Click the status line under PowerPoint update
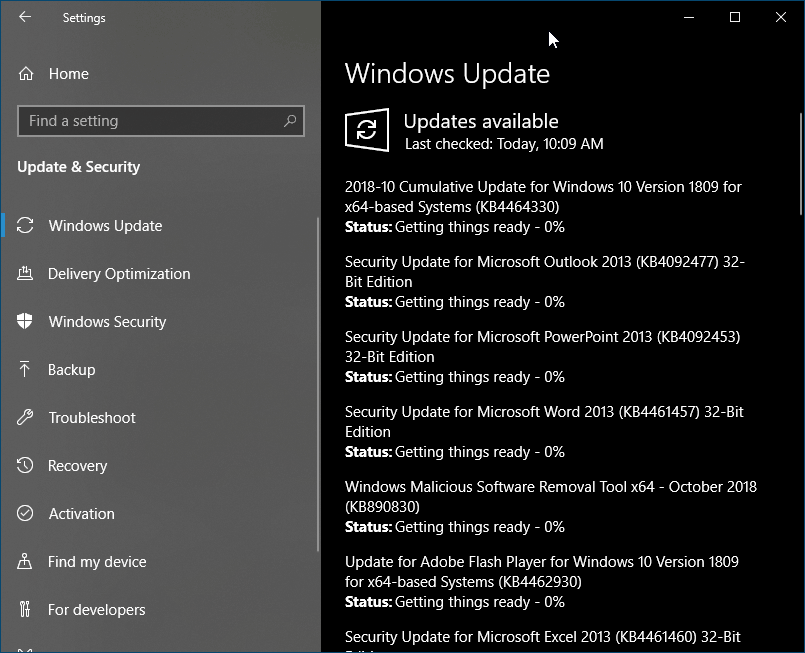 point(454,377)
